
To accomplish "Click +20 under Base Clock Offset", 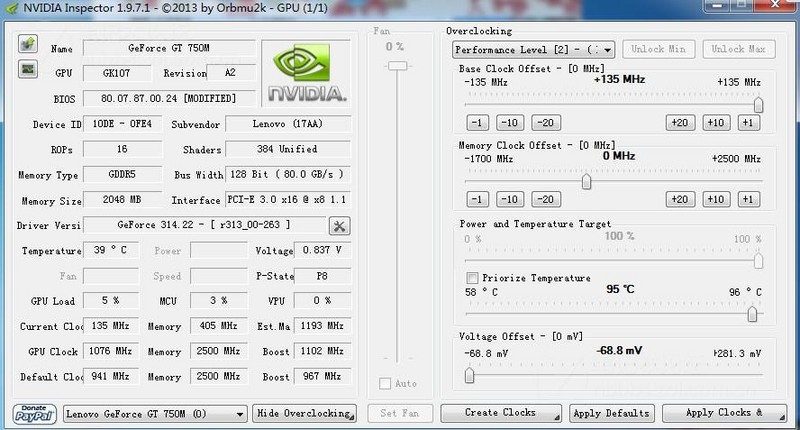I will click(680, 123).
